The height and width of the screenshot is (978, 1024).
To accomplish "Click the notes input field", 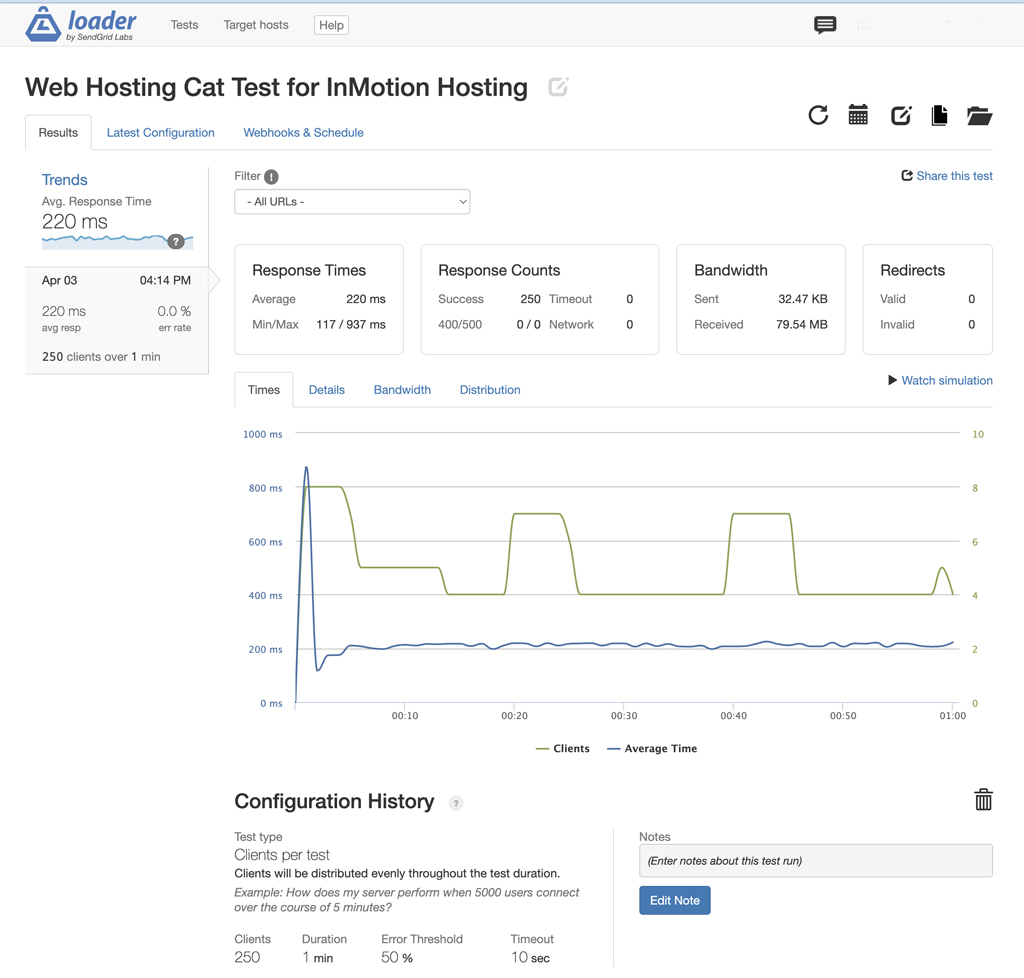I will tap(815, 860).
